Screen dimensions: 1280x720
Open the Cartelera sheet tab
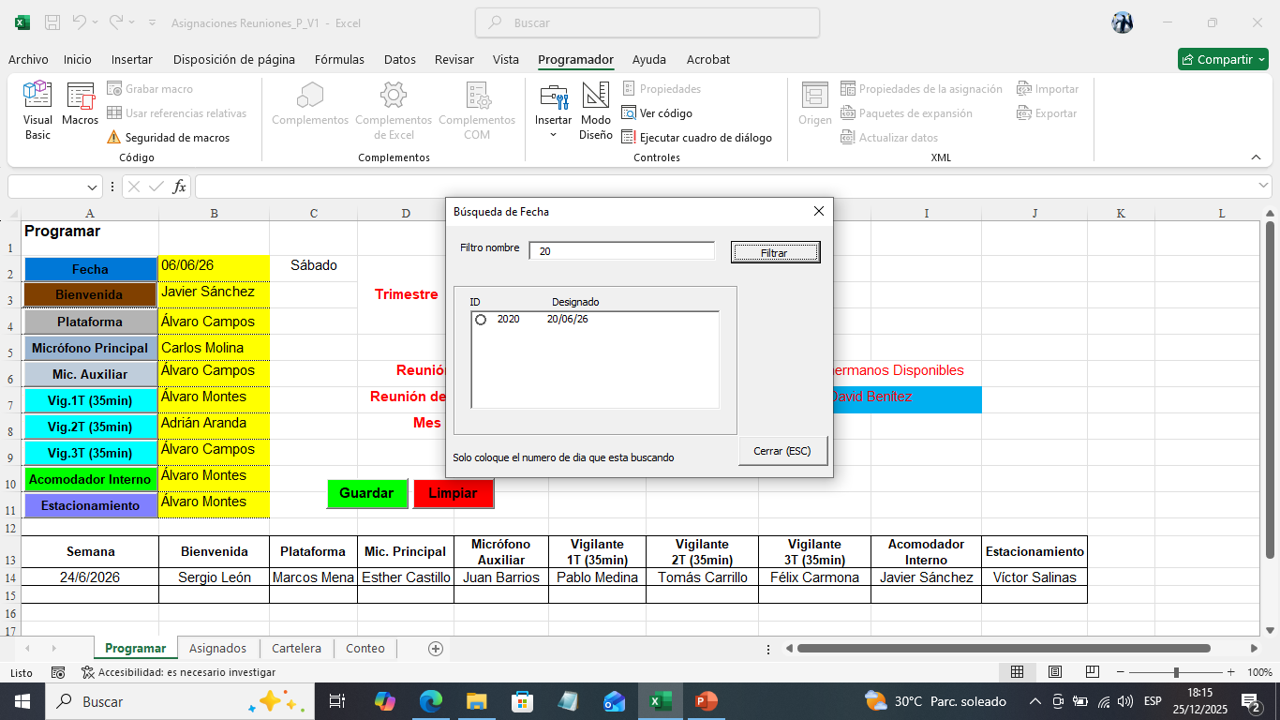296,648
